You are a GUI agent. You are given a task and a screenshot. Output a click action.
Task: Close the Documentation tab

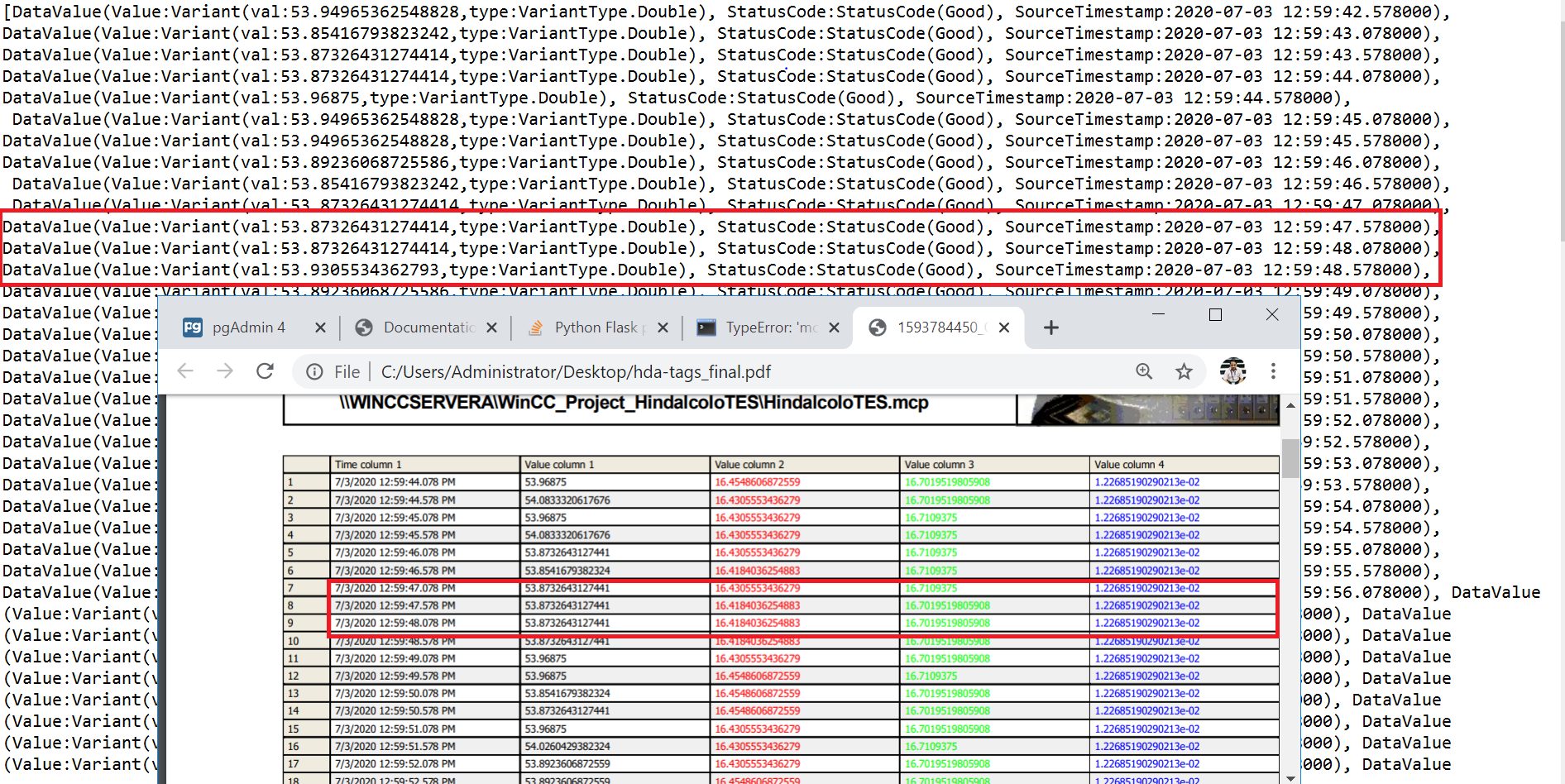[x=491, y=327]
